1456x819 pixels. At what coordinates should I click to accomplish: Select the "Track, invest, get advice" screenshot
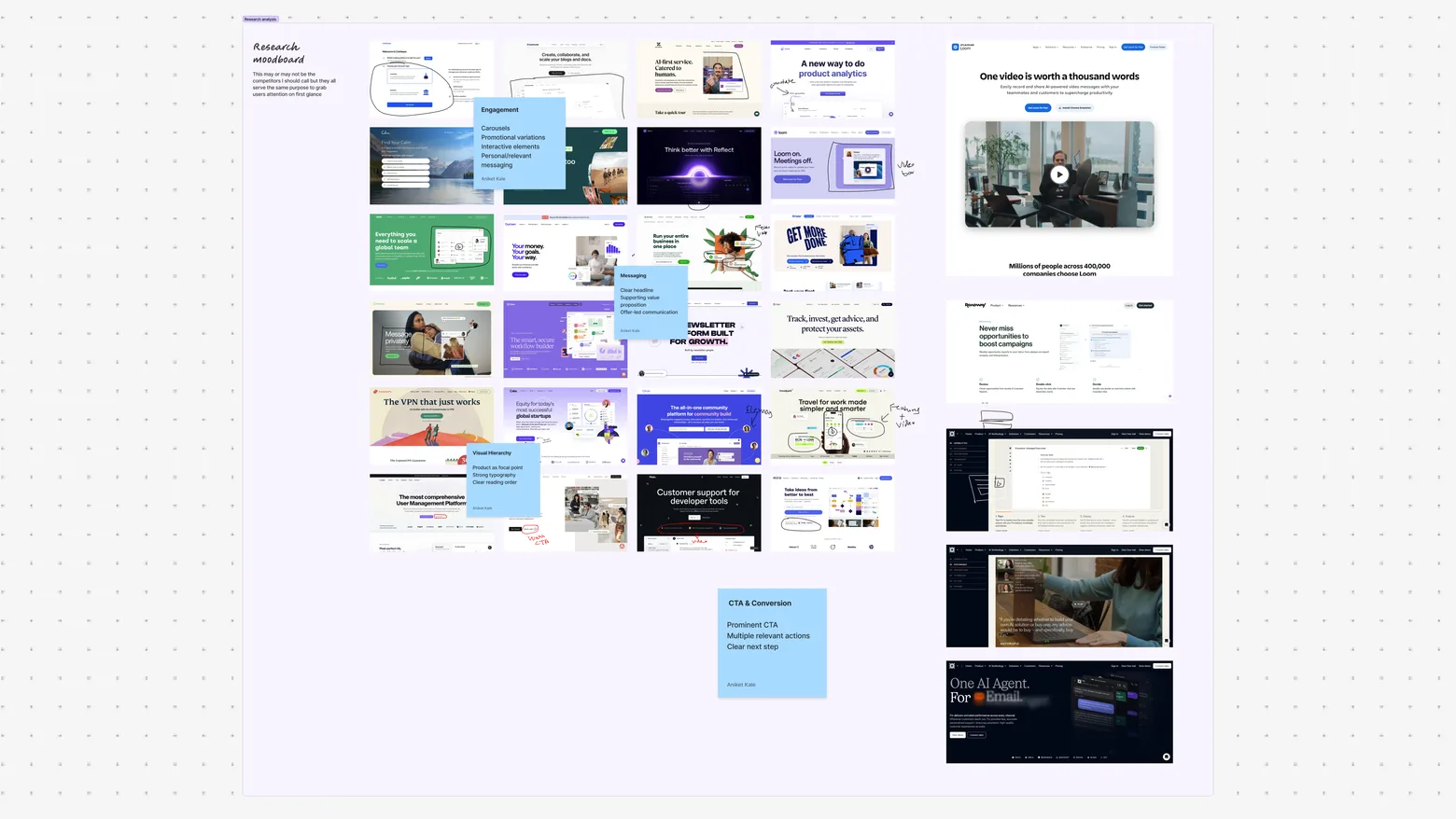(833, 339)
